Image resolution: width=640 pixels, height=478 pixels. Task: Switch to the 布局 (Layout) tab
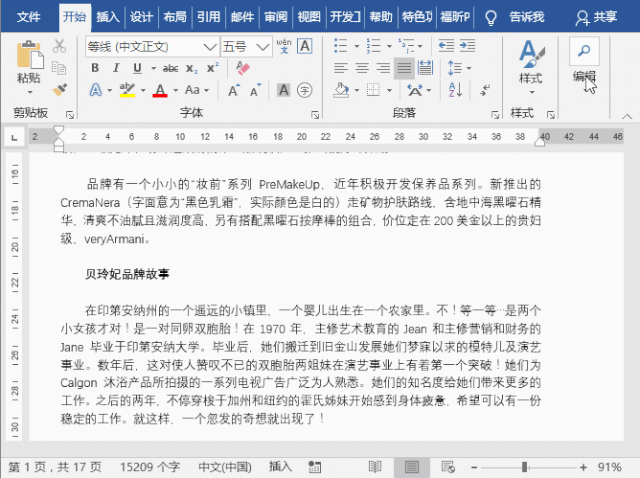point(175,17)
